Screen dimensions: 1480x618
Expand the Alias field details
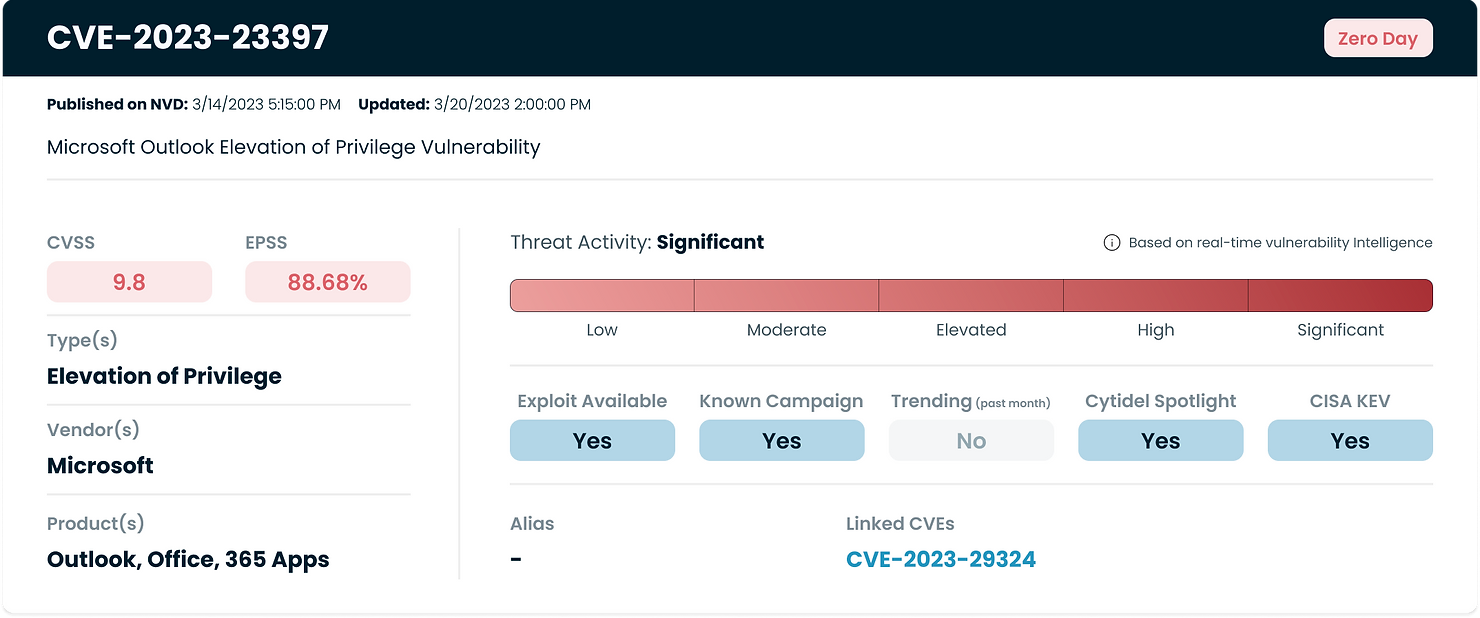(531, 523)
